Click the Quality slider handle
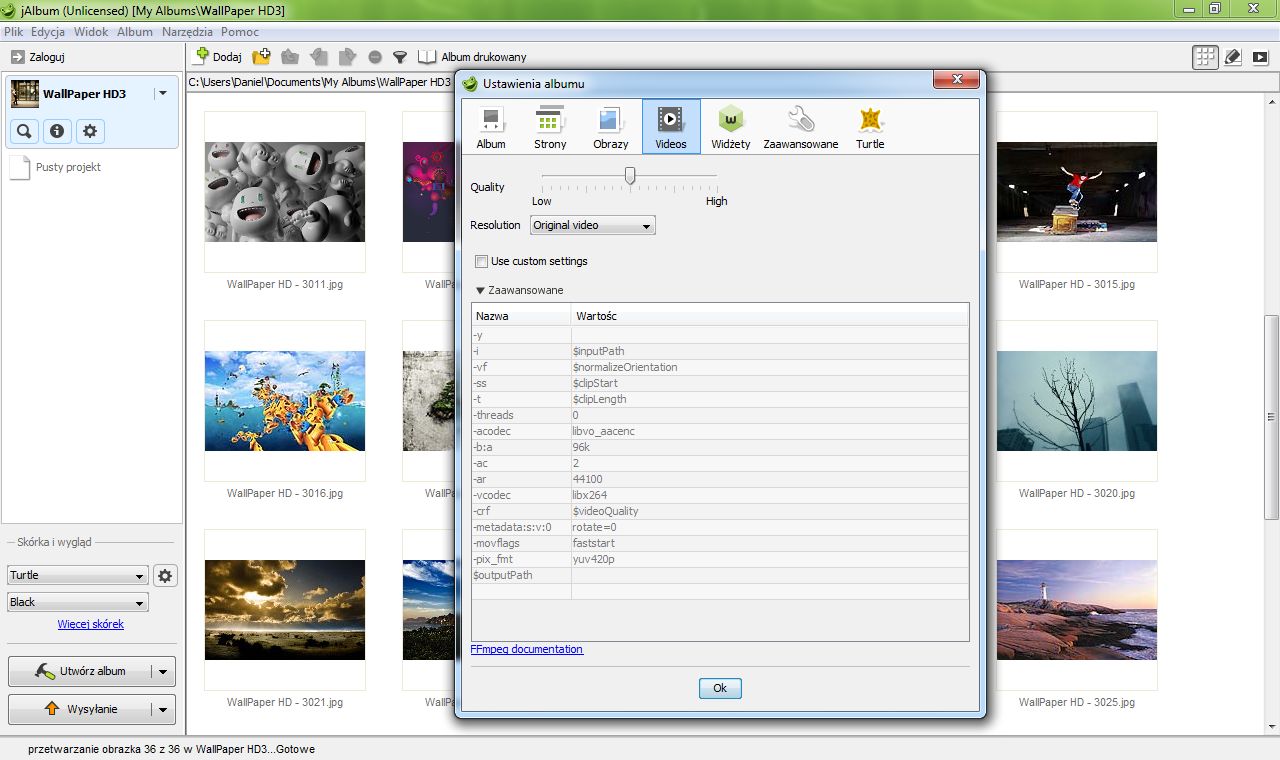Image resolution: width=1280 pixels, height=760 pixels. (x=630, y=176)
